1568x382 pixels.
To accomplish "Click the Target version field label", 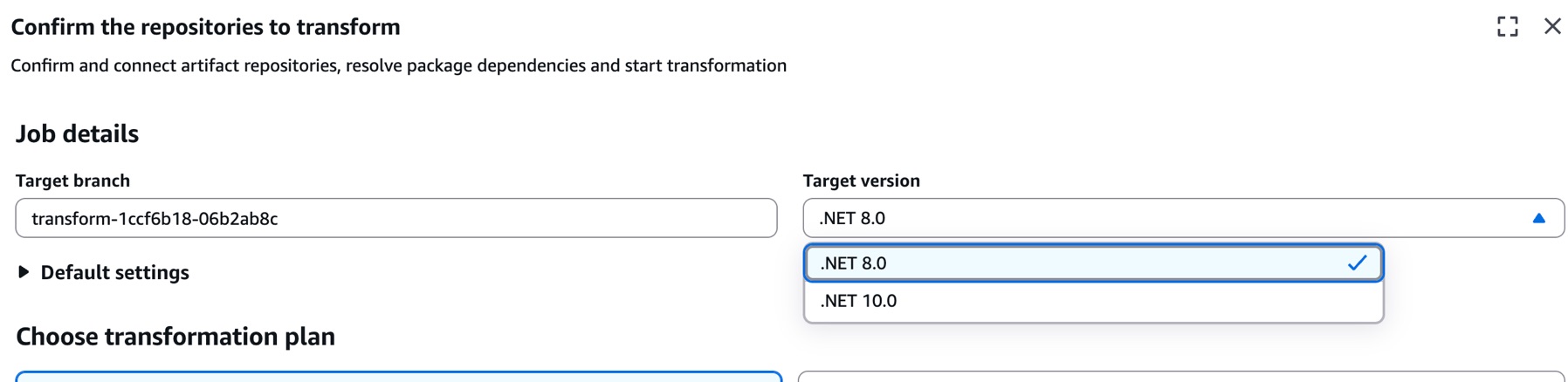I will coord(861,181).
